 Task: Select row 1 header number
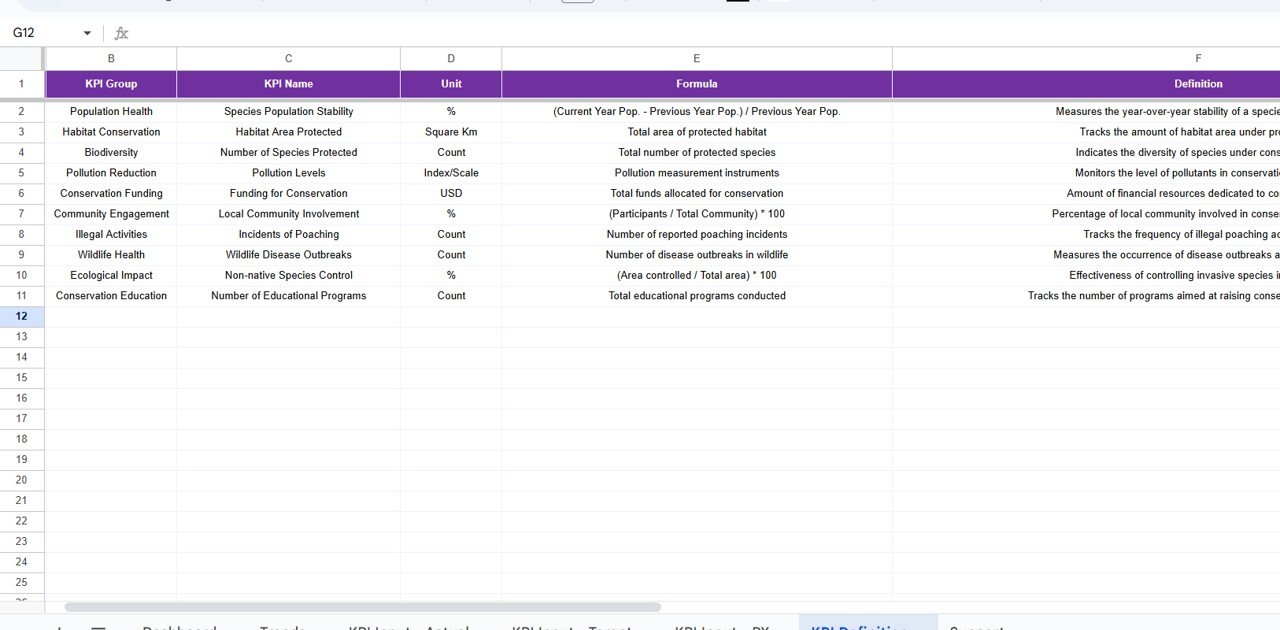coord(22,84)
